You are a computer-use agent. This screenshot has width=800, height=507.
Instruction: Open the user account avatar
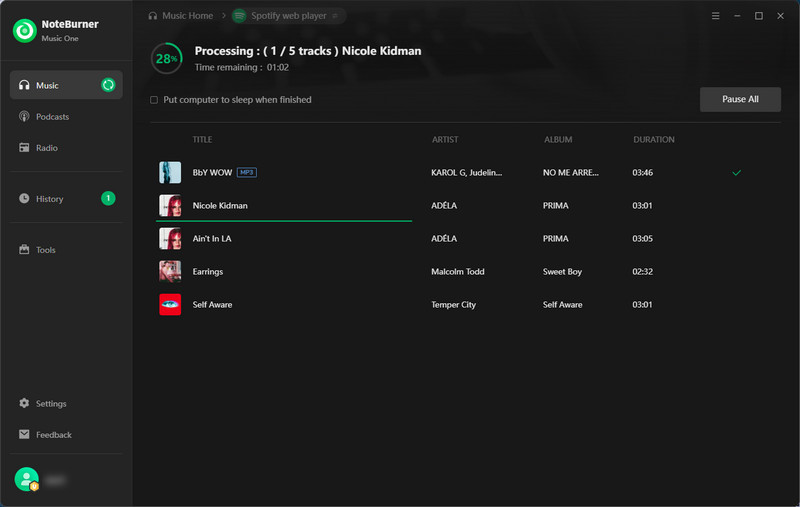pyautogui.click(x=27, y=479)
